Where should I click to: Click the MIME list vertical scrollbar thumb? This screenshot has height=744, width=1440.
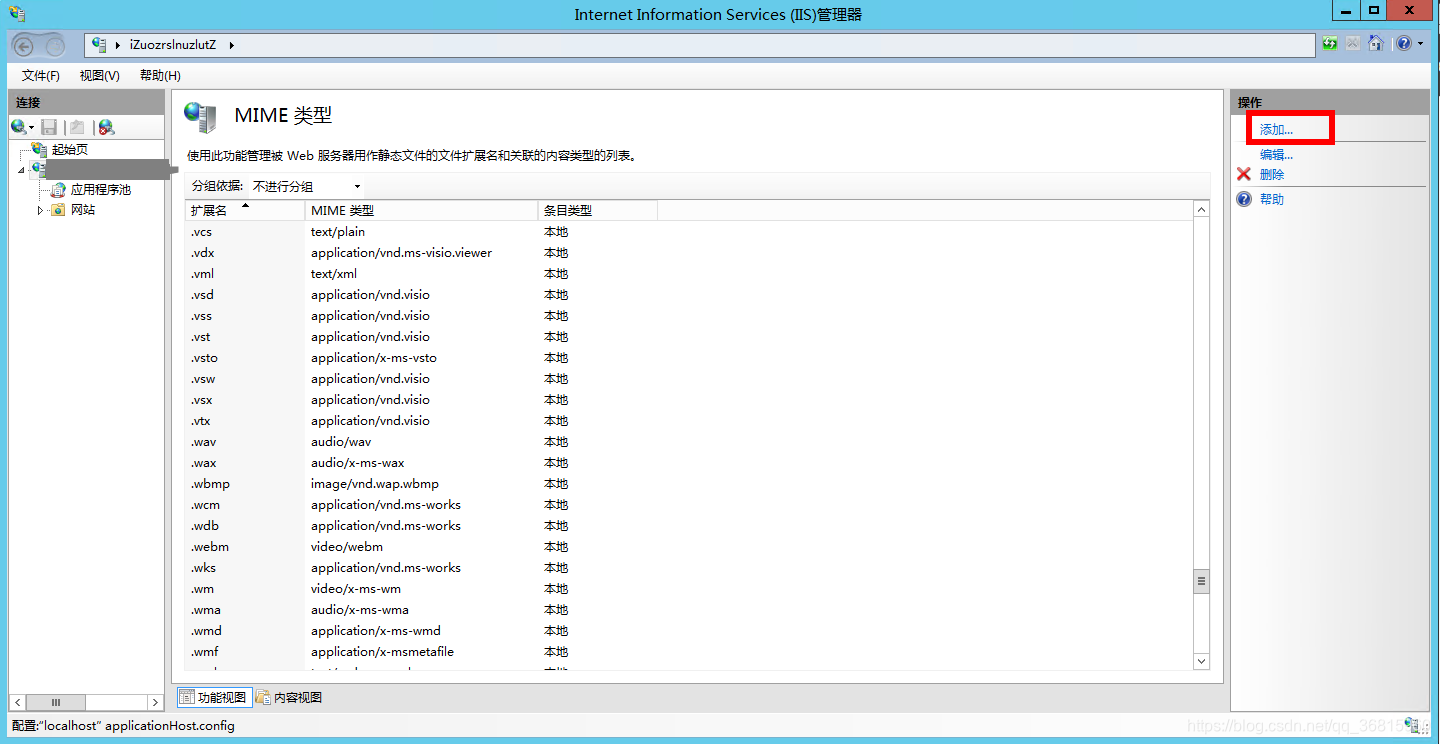[x=1202, y=580]
